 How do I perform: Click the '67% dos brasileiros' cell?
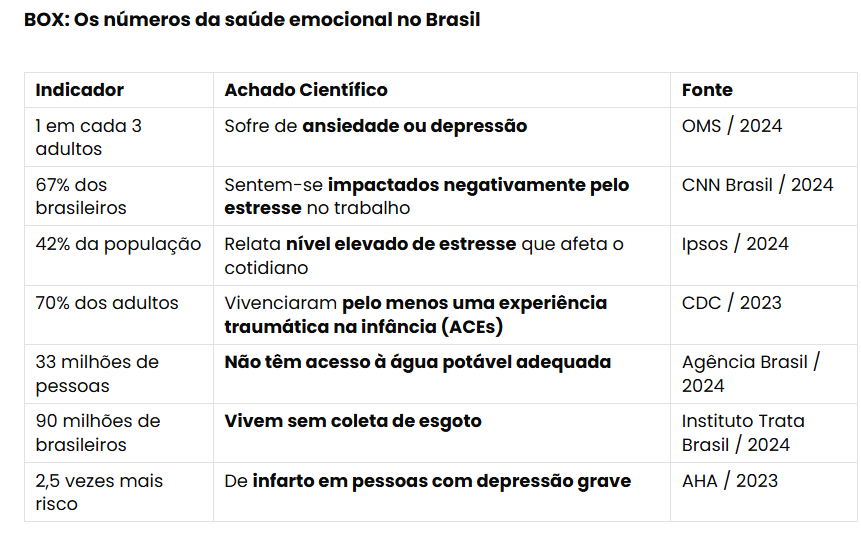click(81, 196)
